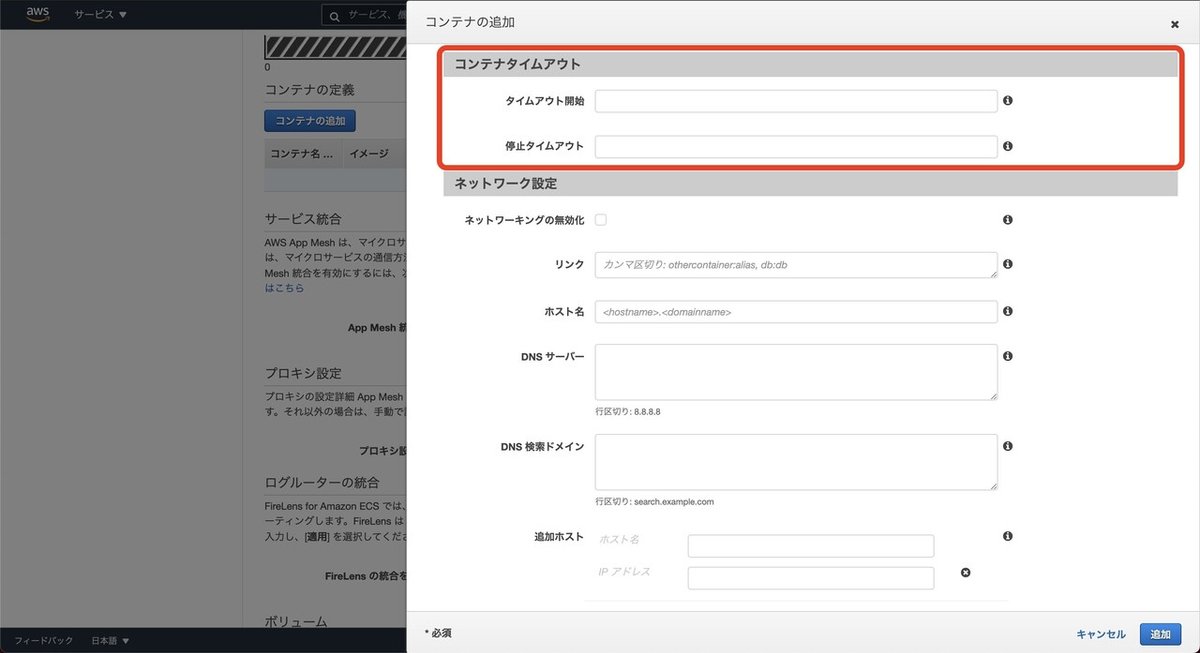Click the ネットワーク設定 section header
This screenshot has width=1200, height=653.
pyautogui.click(x=811, y=183)
